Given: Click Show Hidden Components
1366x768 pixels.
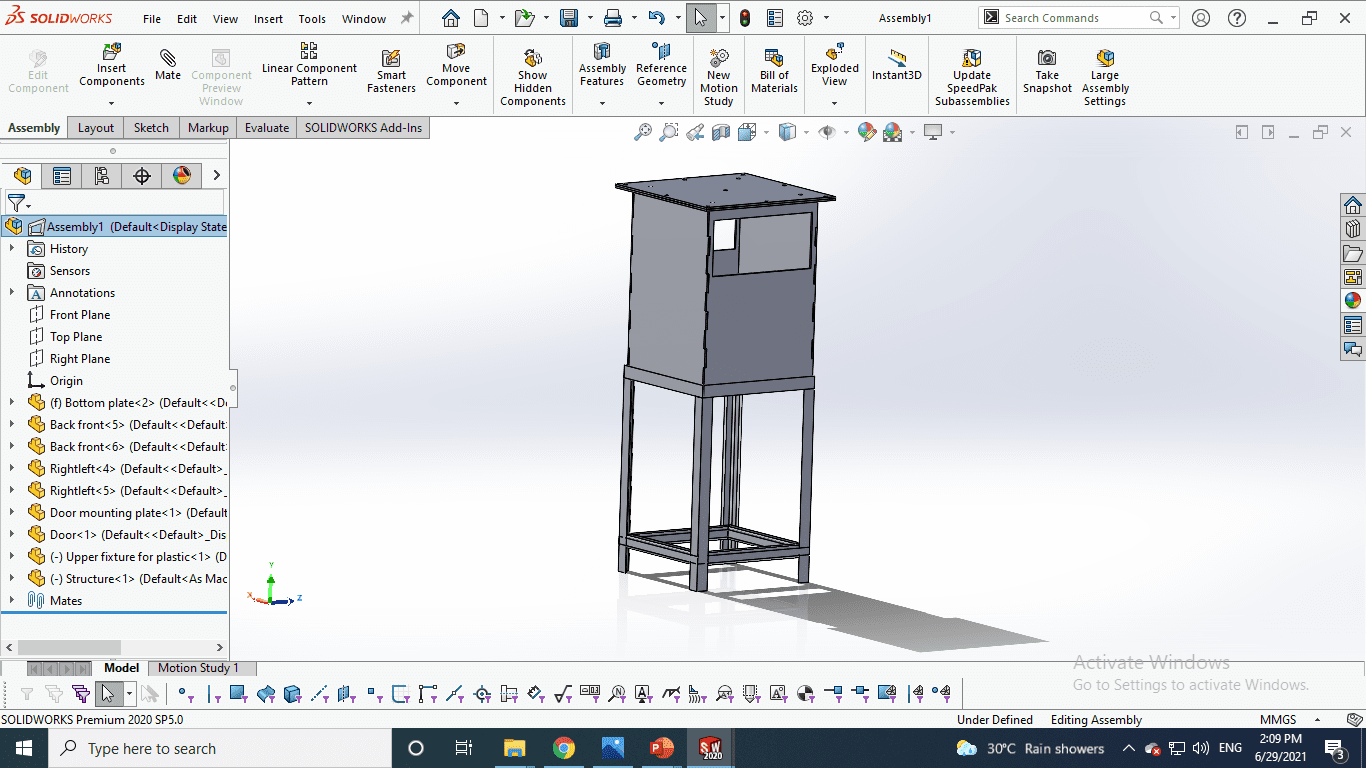Looking at the screenshot, I should [x=533, y=78].
